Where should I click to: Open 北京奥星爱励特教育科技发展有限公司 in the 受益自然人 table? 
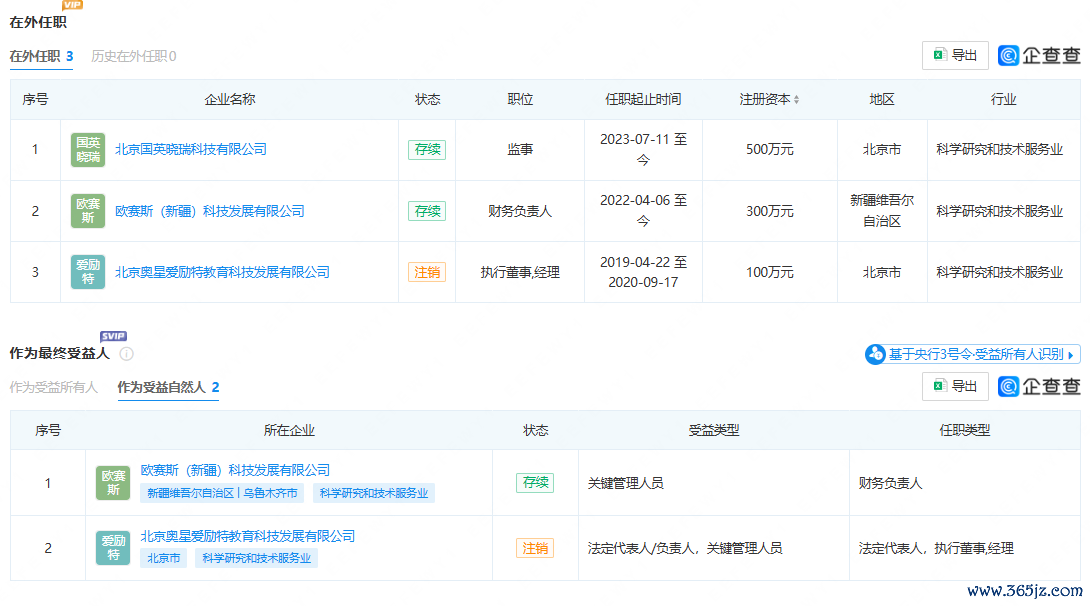247,537
